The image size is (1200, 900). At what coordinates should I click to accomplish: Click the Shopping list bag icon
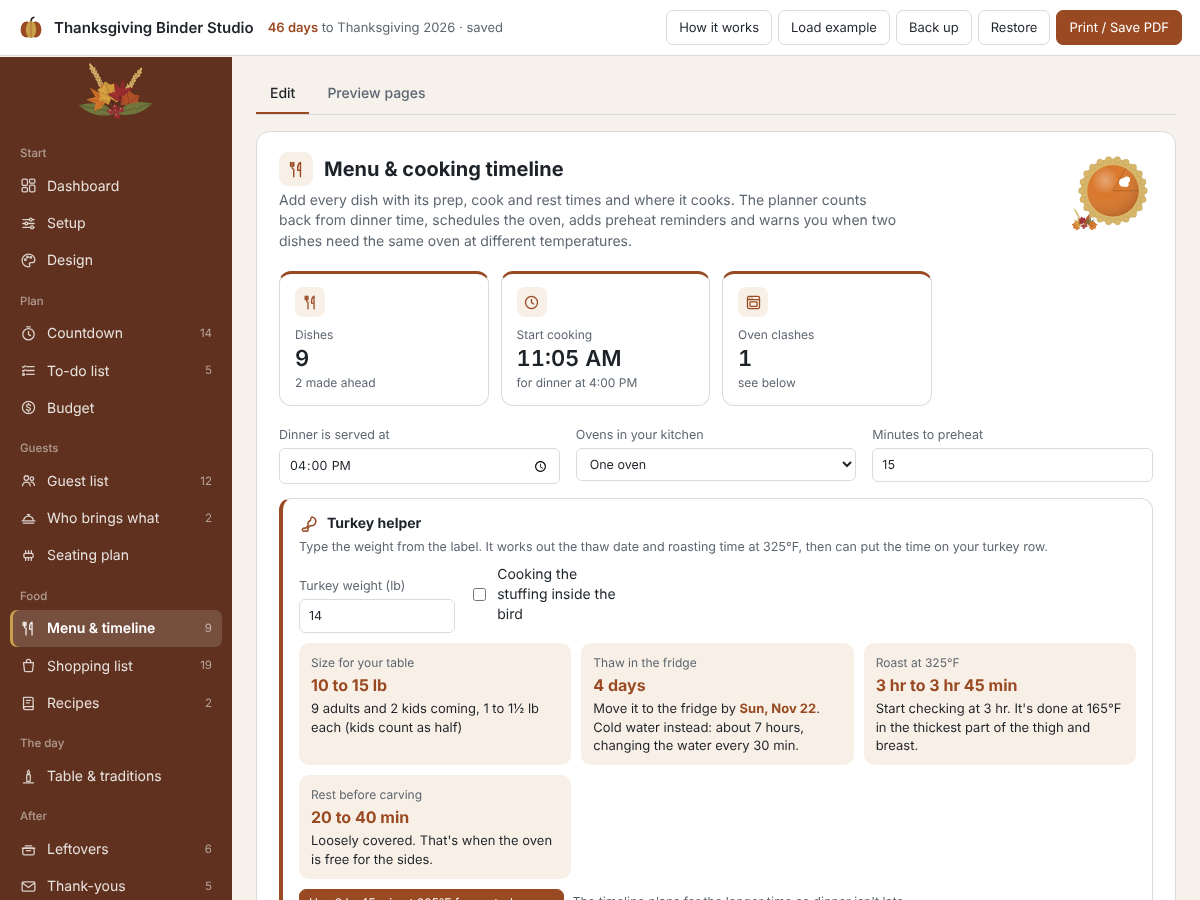tap(28, 666)
